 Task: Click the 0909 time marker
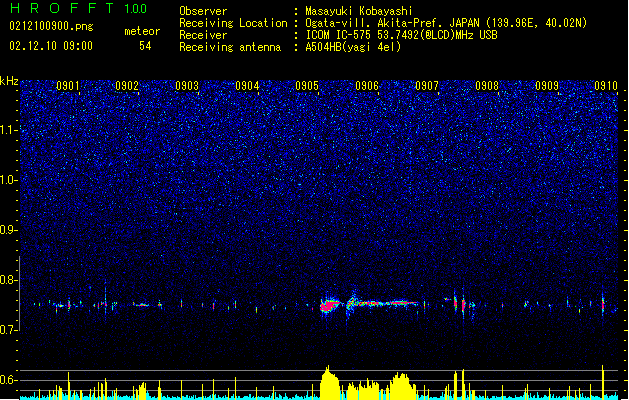[547, 86]
